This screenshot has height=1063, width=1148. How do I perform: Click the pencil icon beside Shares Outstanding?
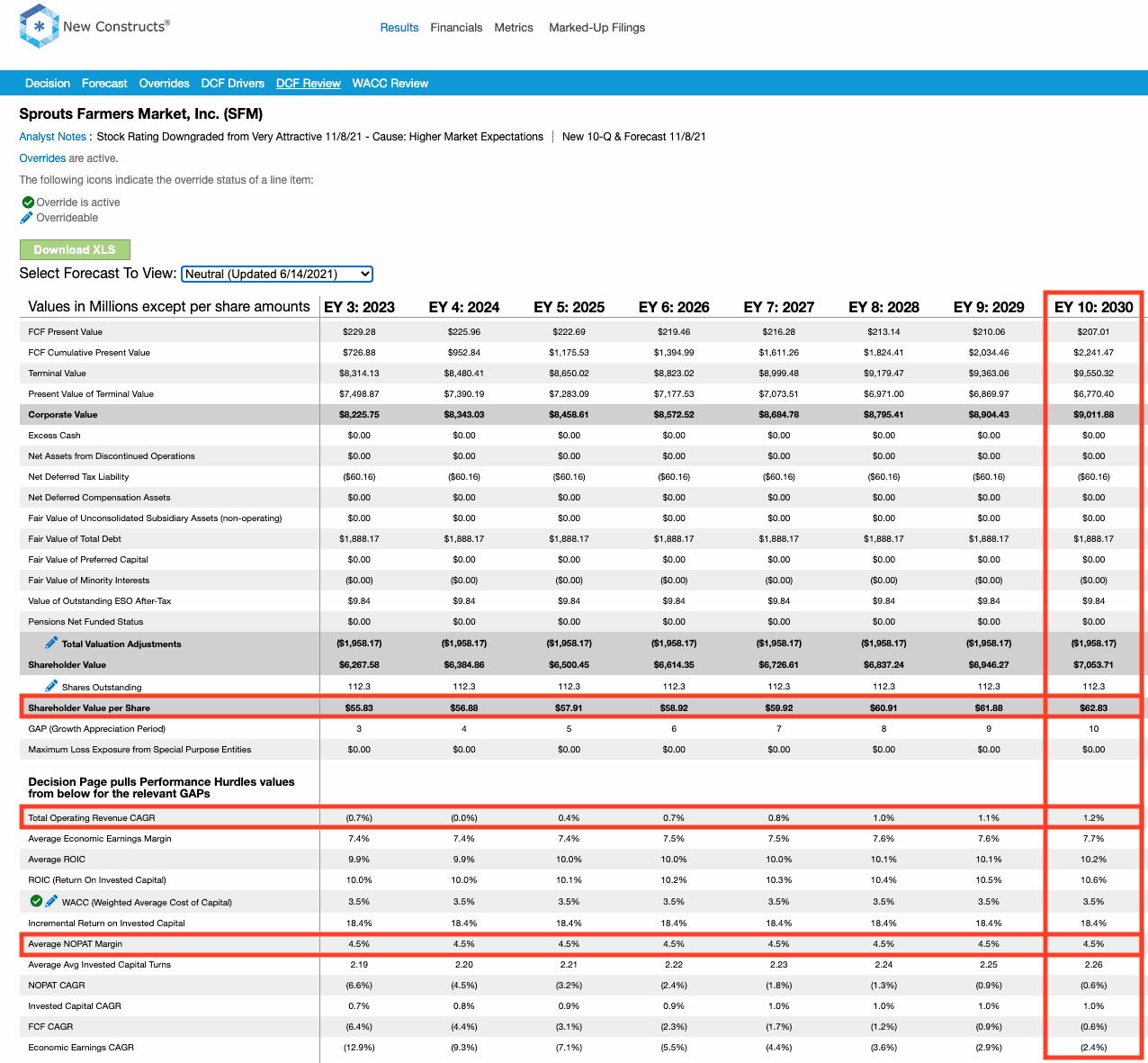click(52, 686)
